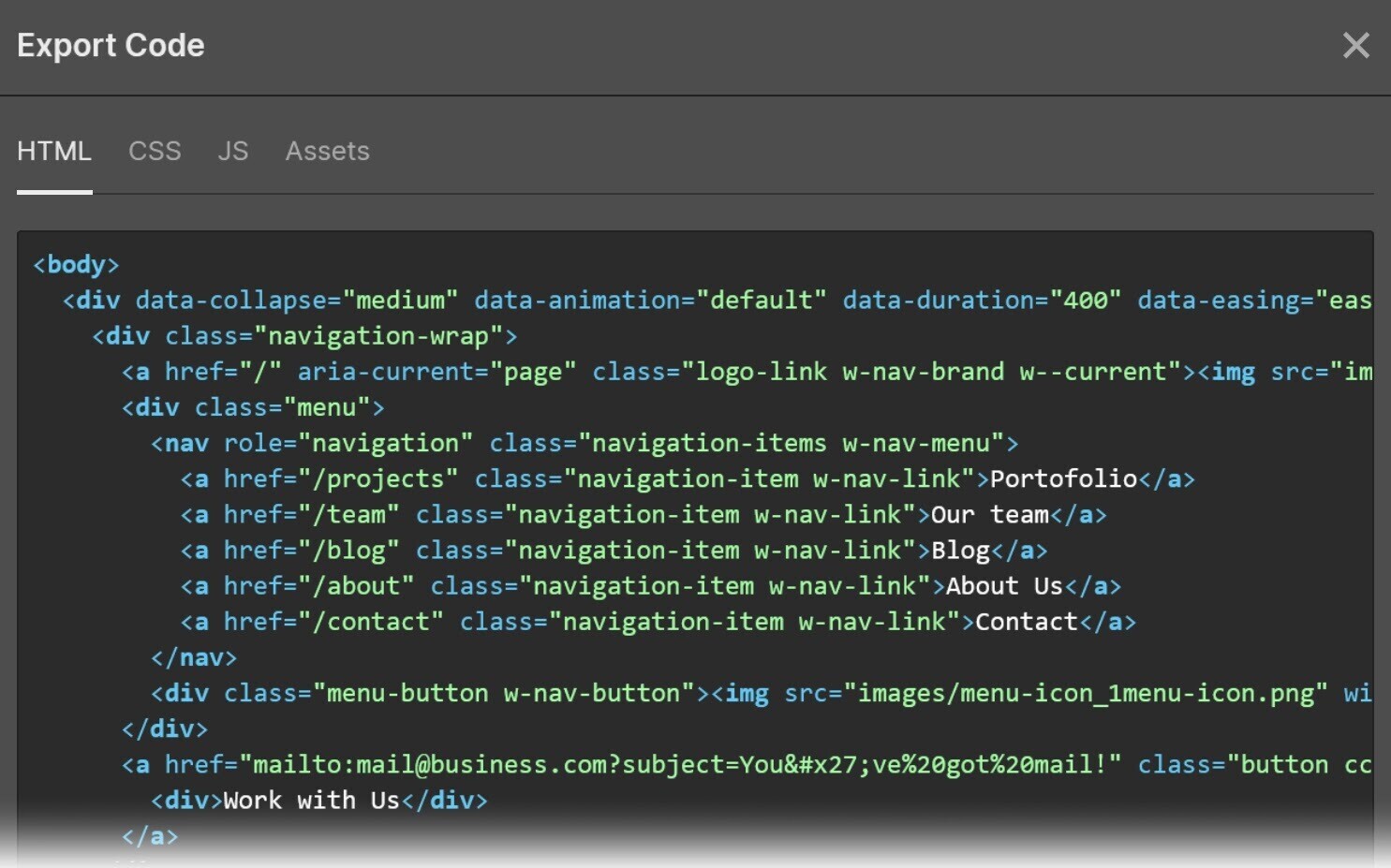Click the w-nav-menu class text
The height and width of the screenshot is (868, 1391).
coord(921,442)
